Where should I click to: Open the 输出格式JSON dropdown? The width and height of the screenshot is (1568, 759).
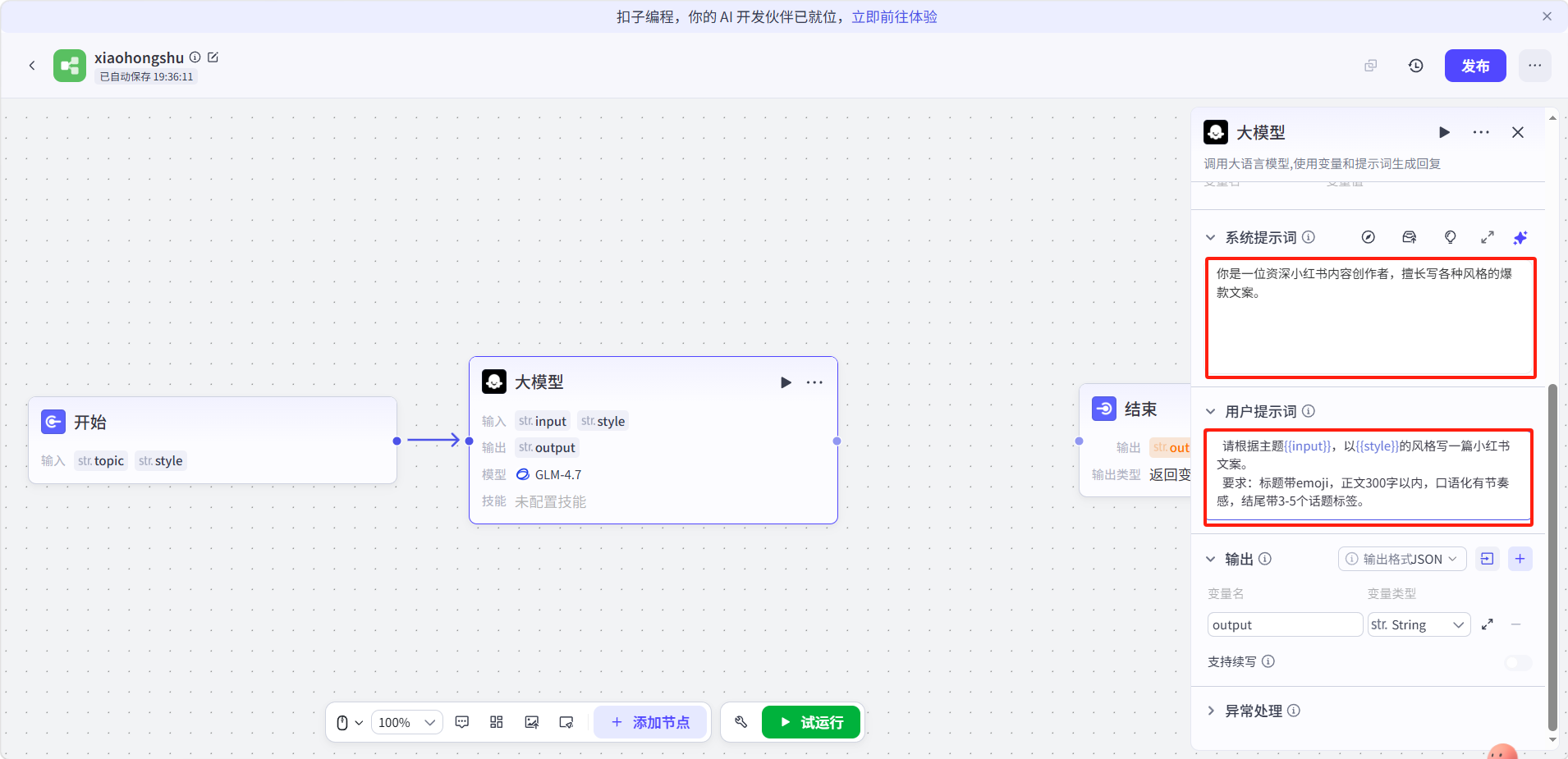pos(1402,559)
